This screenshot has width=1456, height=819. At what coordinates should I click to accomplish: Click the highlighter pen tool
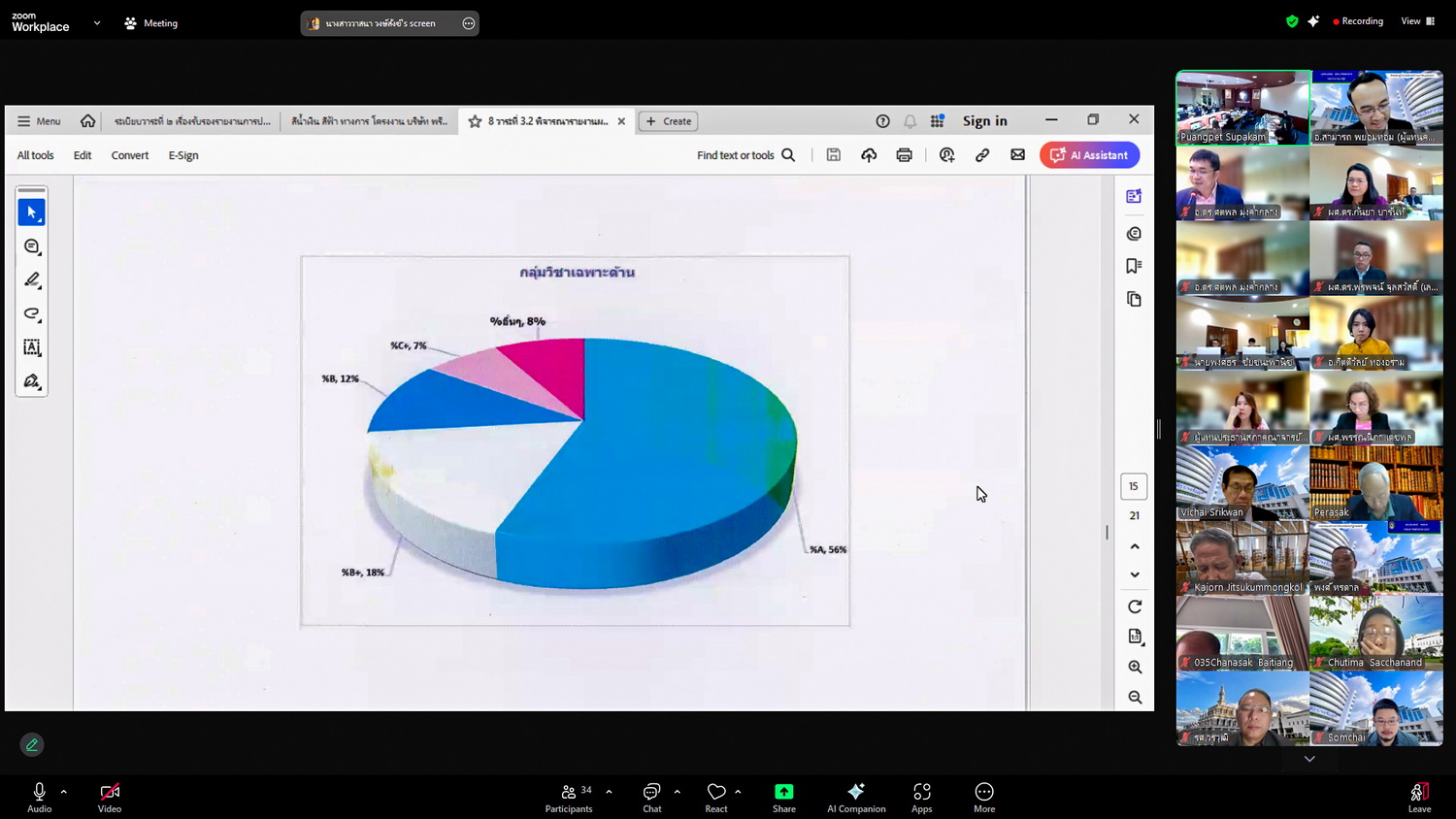click(31, 280)
